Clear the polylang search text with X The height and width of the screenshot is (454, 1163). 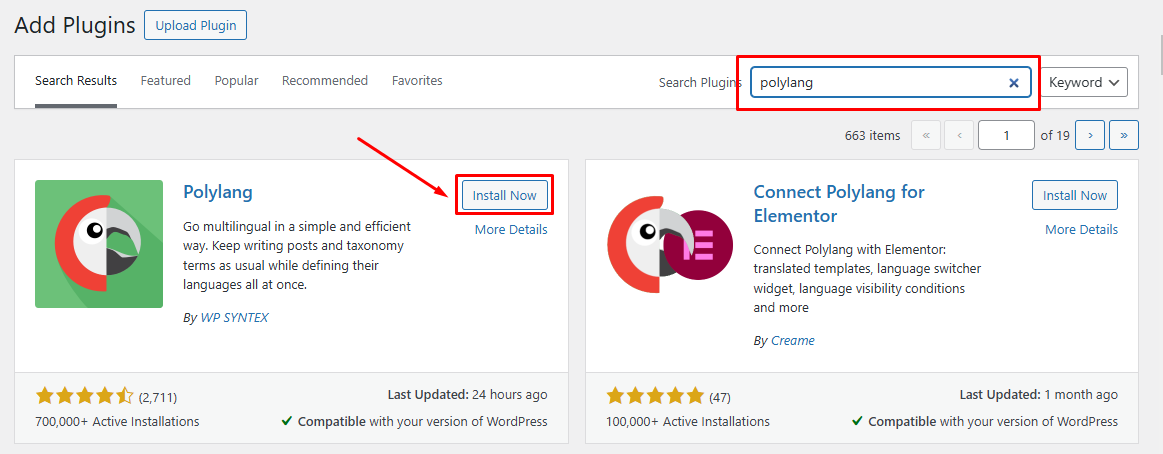(1014, 82)
